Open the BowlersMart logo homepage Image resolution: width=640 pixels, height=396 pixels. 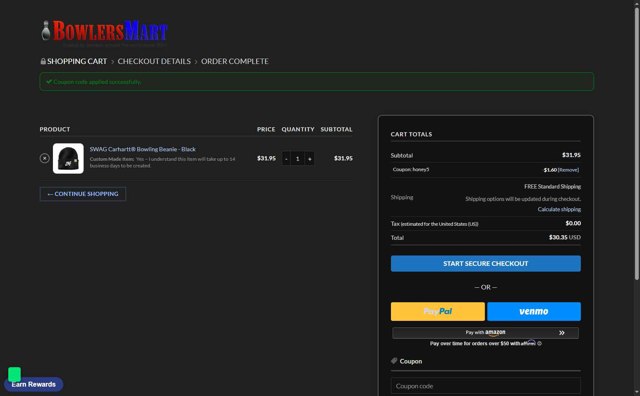(104, 31)
